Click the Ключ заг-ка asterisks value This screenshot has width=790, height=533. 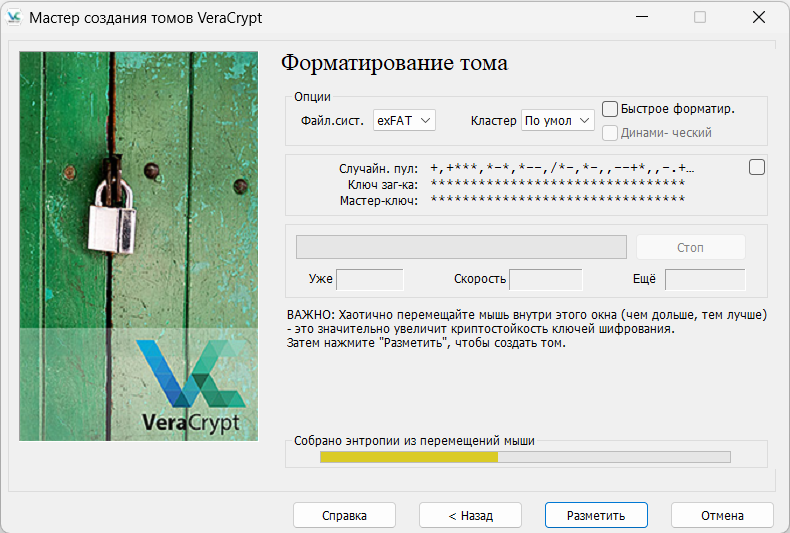[557, 183]
